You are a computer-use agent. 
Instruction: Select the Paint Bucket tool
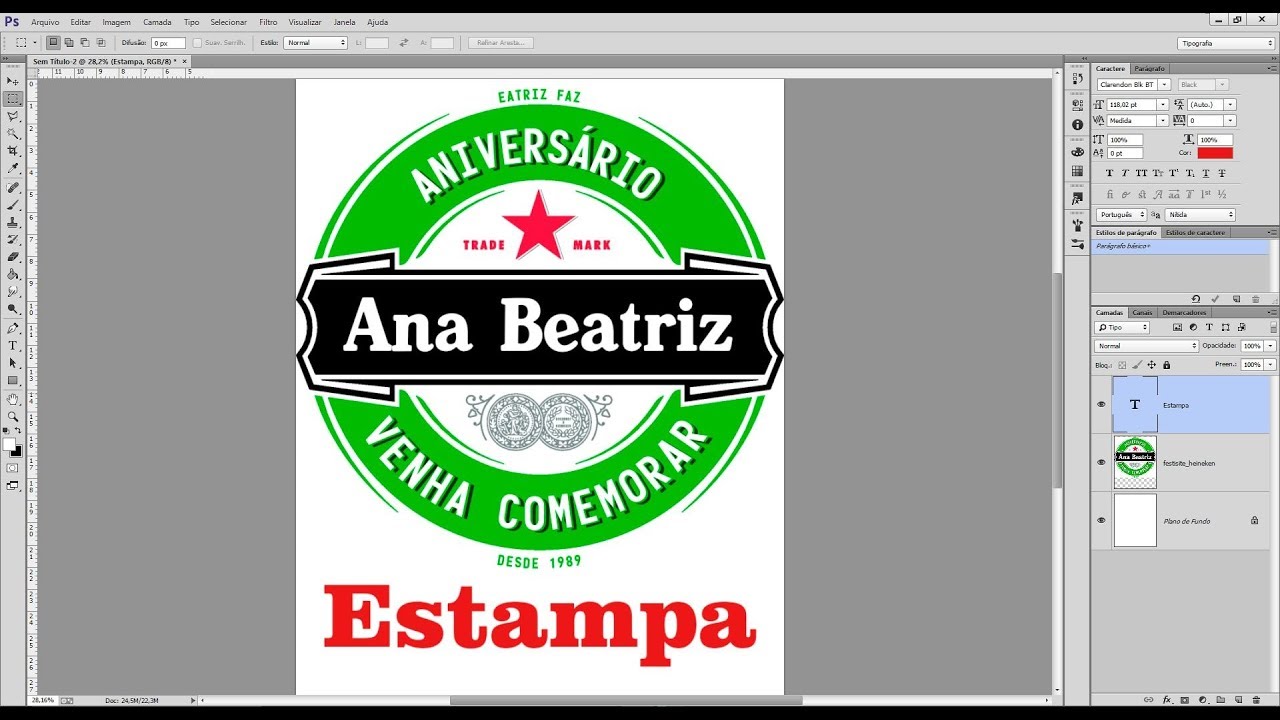tap(13, 274)
